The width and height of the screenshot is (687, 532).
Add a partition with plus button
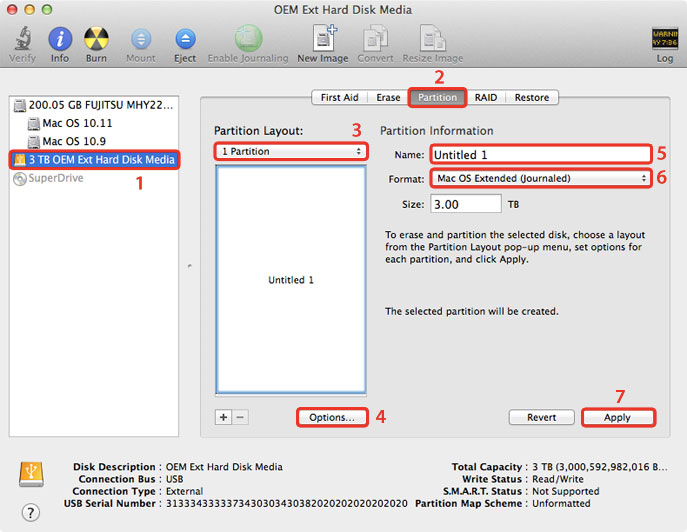(x=223, y=416)
